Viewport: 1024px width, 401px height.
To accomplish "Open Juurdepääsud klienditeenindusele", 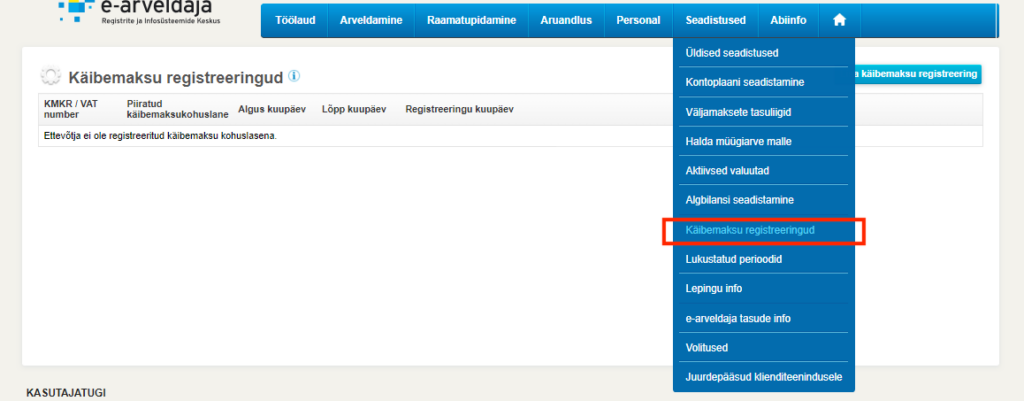I will (763, 377).
